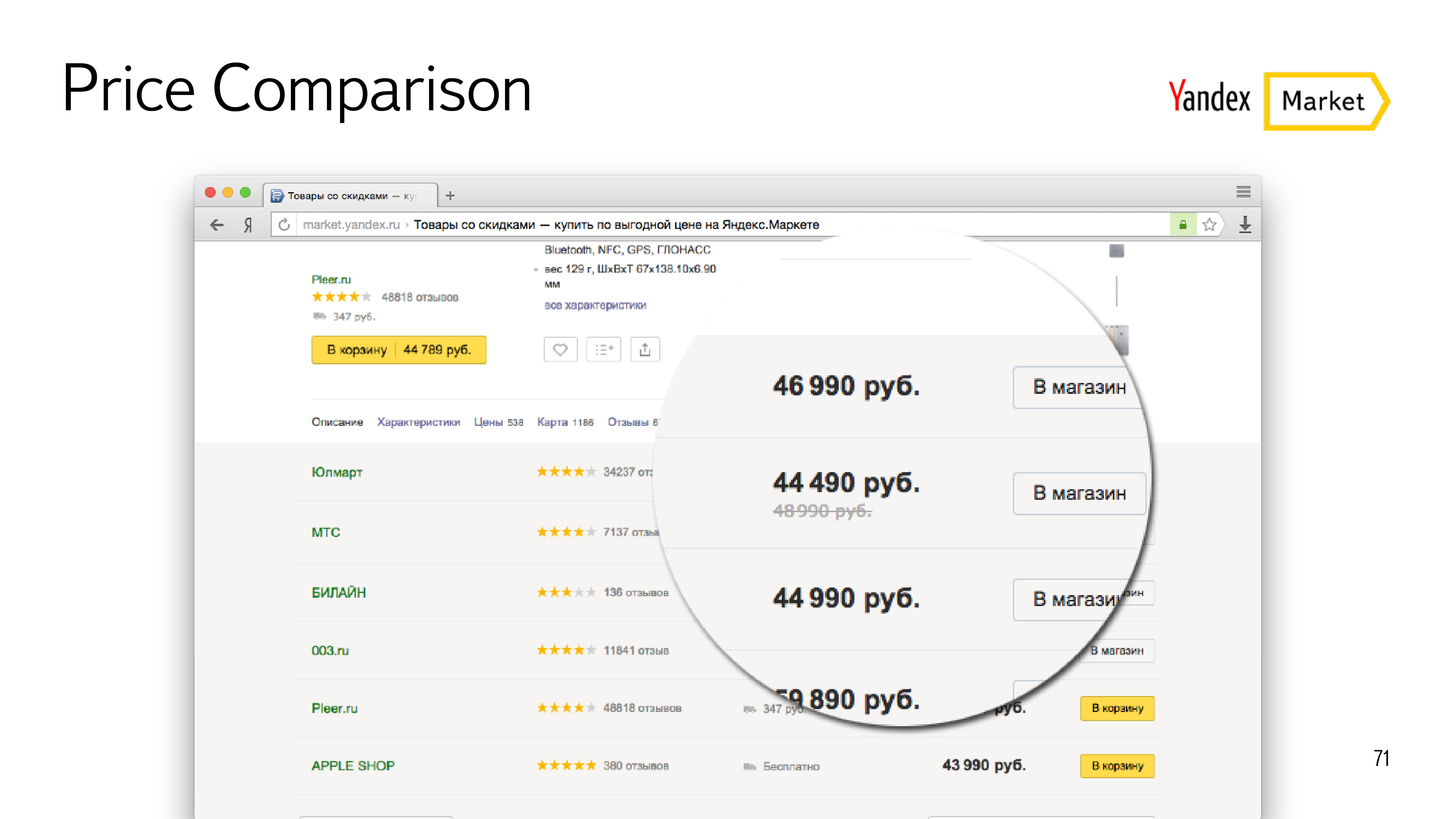Switch to Характеристики tab
Image resolution: width=1456 pixels, height=819 pixels.
pos(418,422)
